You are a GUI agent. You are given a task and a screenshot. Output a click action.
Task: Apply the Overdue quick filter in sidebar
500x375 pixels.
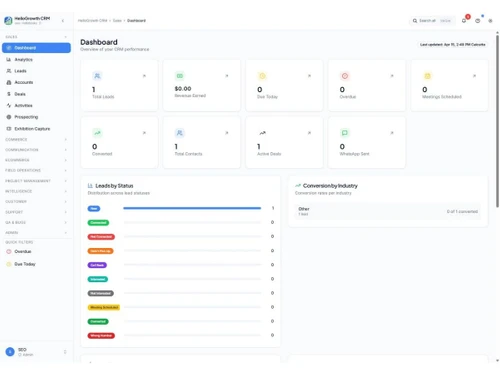pyautogui.click(x=36, y=251)
